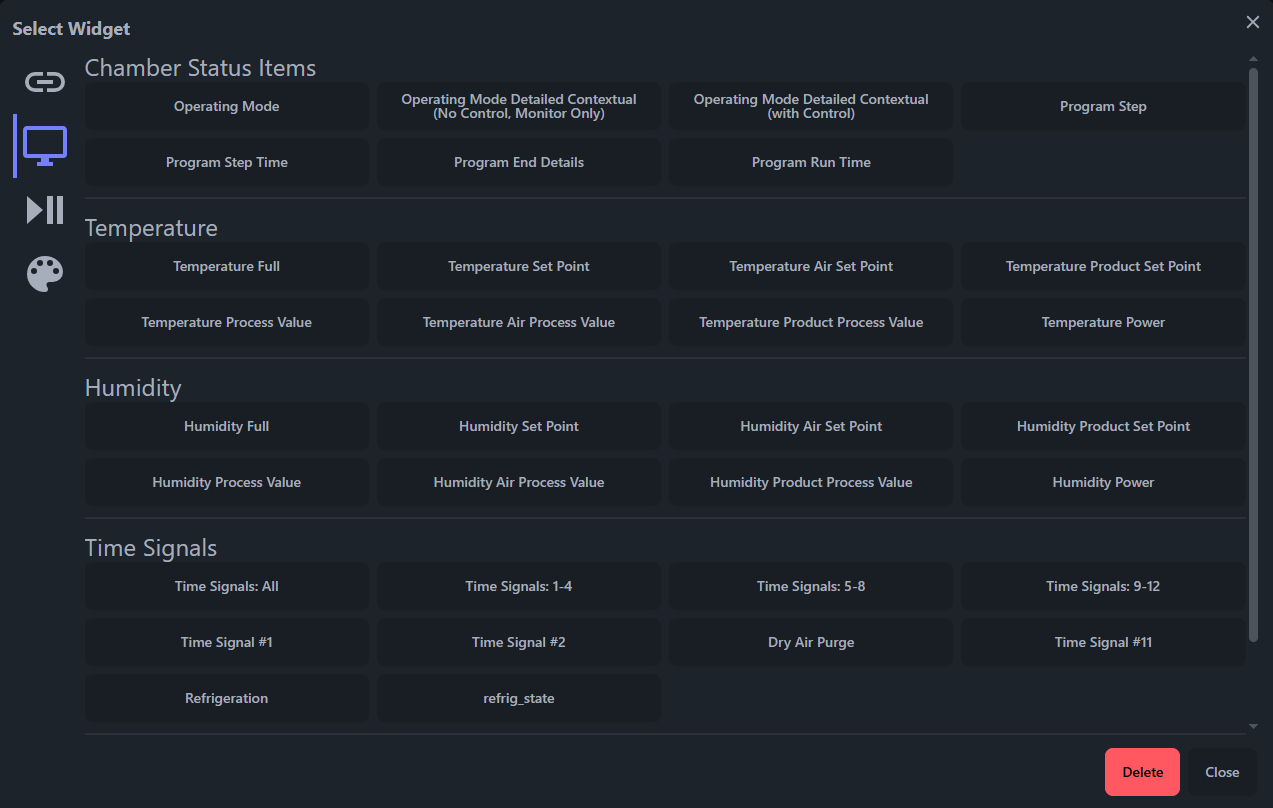Select the monitor display widgets icon

45,146
